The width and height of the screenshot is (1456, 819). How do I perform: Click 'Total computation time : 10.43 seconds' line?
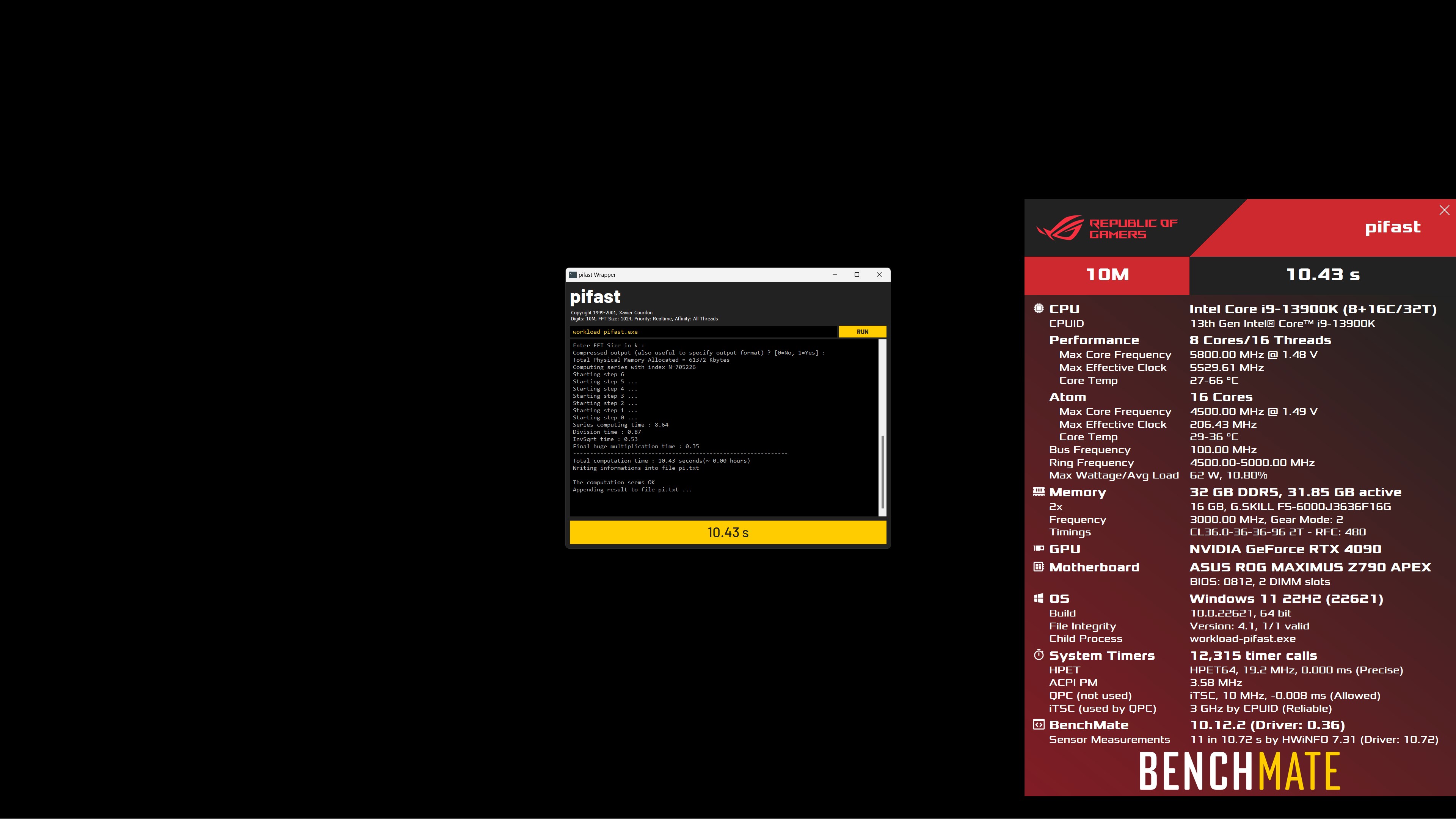(x=661, y=461)
